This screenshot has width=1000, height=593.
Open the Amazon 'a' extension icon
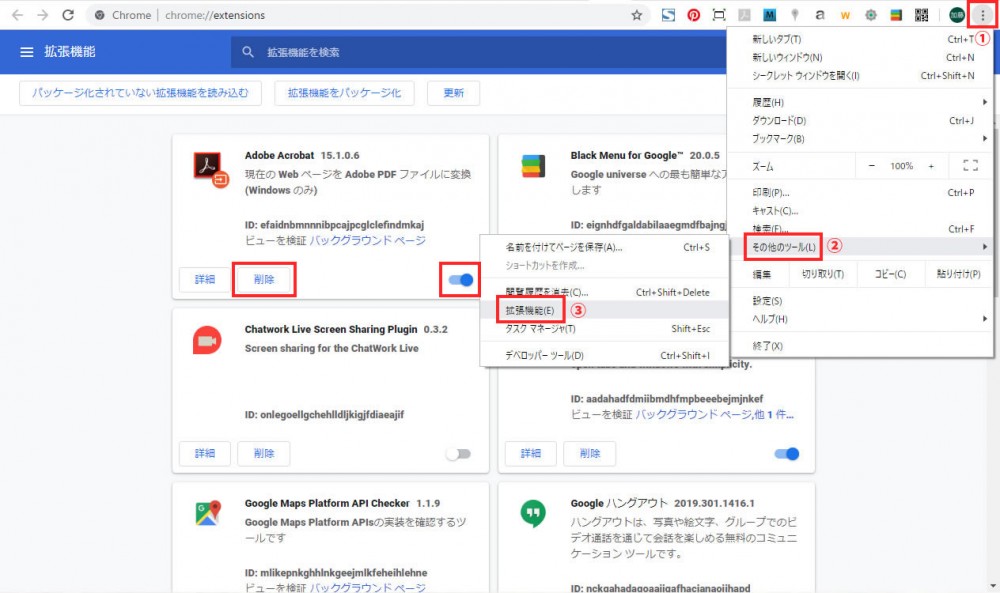coord(820,15)
